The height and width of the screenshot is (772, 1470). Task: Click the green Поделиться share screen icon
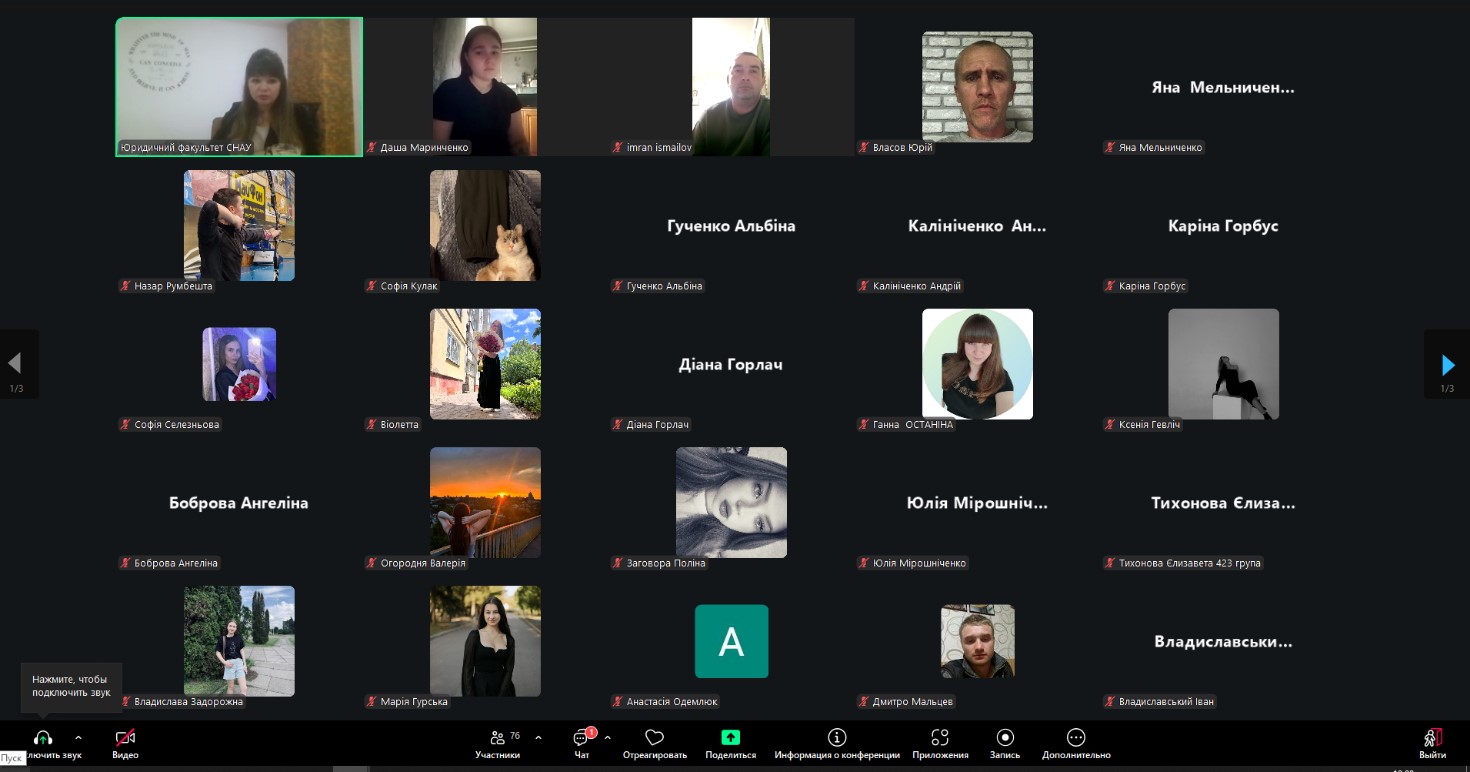[x=730, y=738]
